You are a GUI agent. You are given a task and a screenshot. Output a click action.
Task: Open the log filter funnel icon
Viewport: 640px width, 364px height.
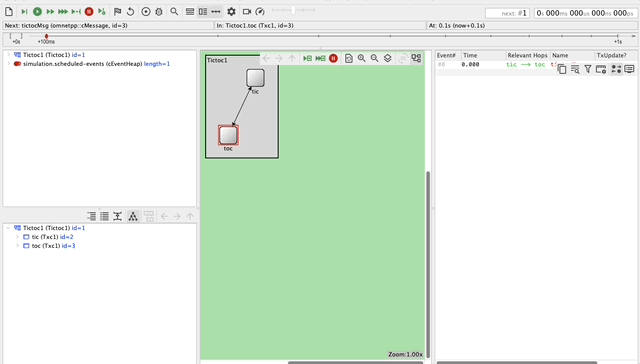(588, 69)
